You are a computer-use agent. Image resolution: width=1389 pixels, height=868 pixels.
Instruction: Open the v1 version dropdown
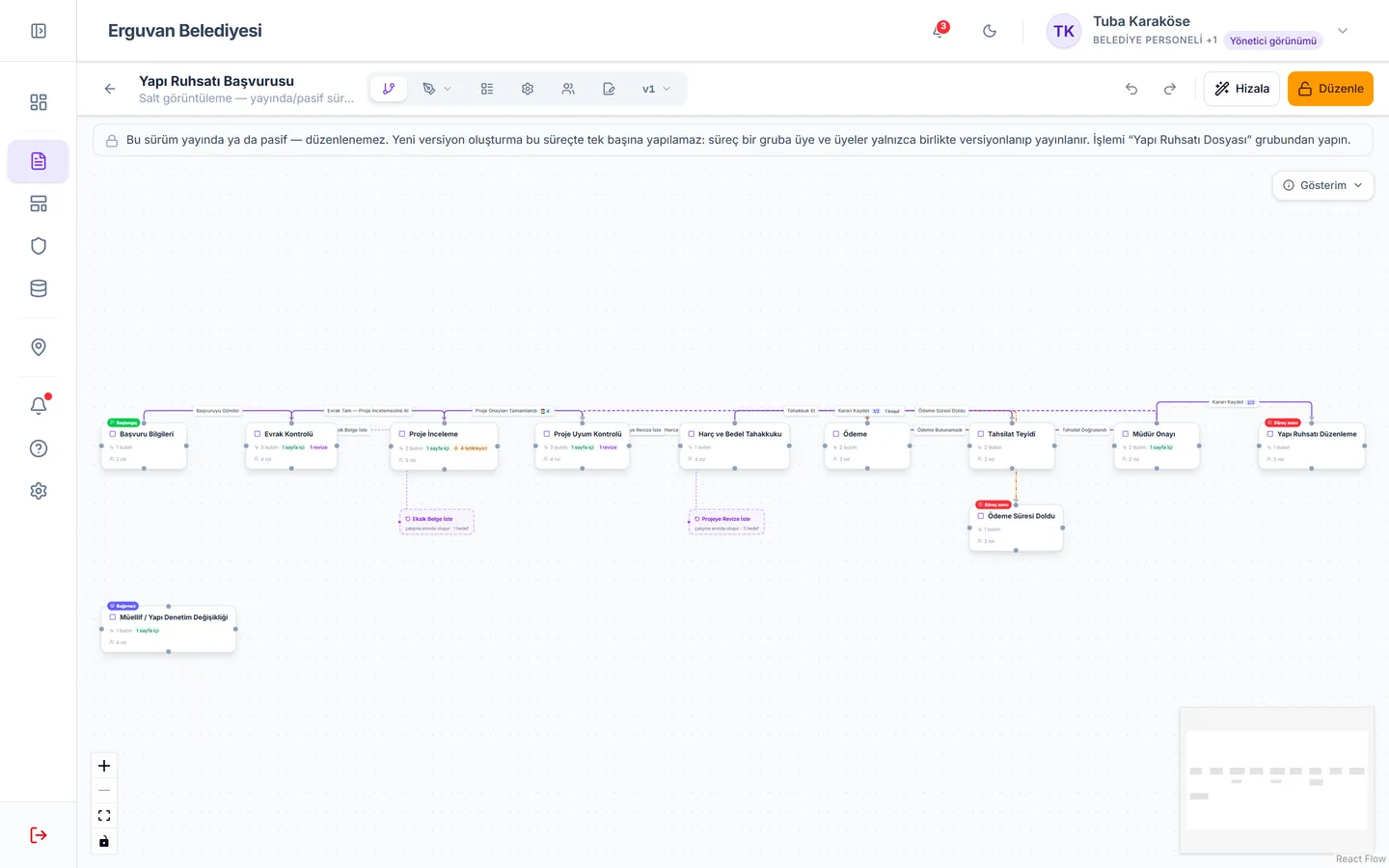(x=656, y=89)
